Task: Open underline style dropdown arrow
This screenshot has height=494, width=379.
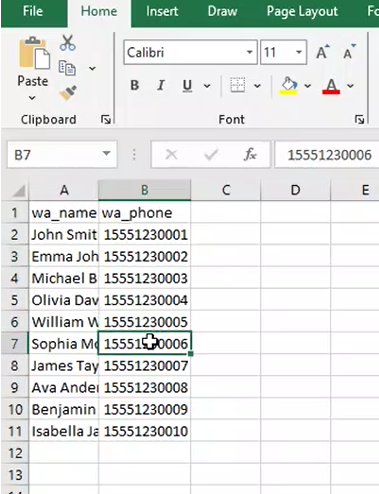Action: click(207, 86)
